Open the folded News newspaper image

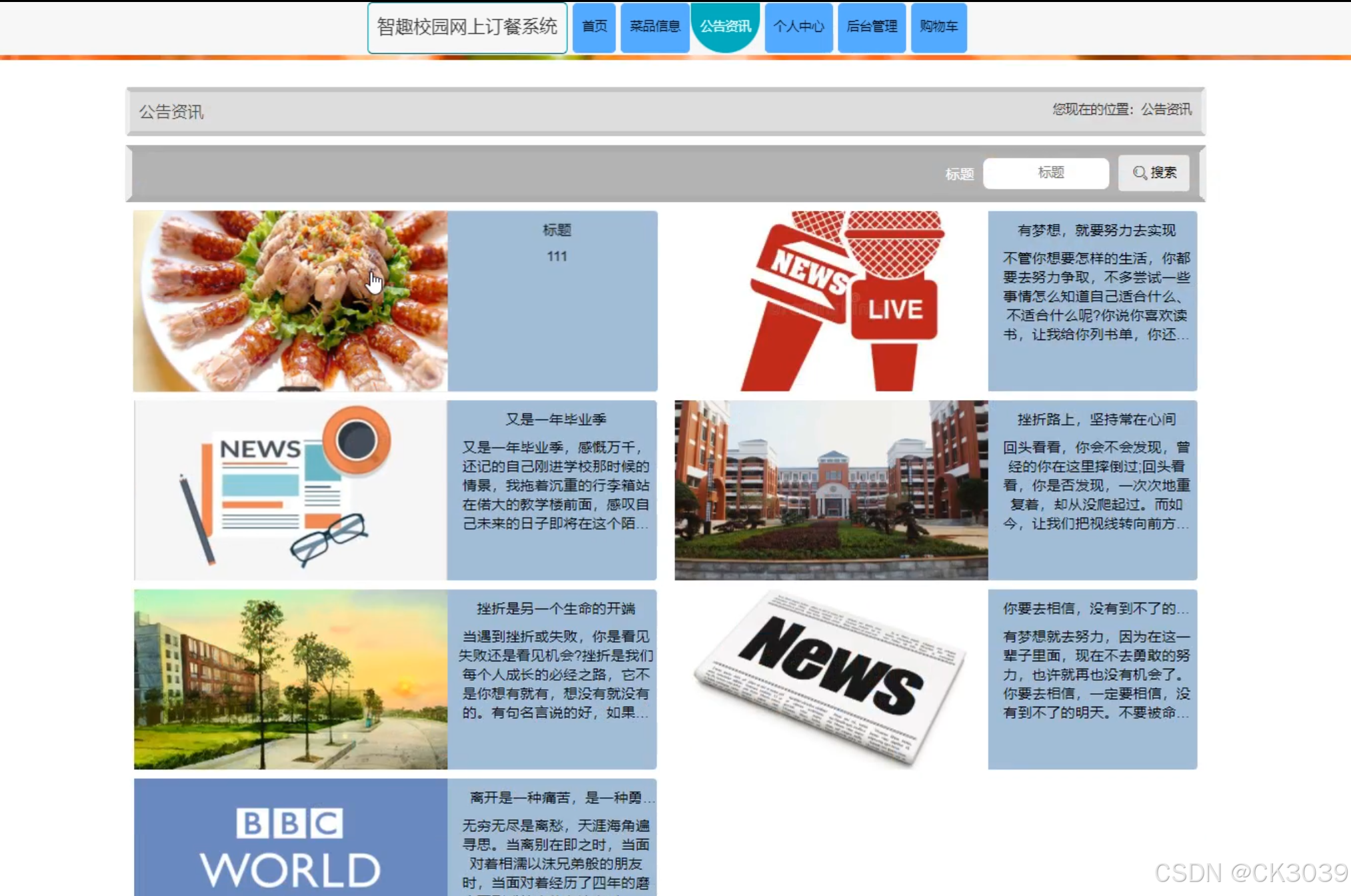click(x=831, y=679)
